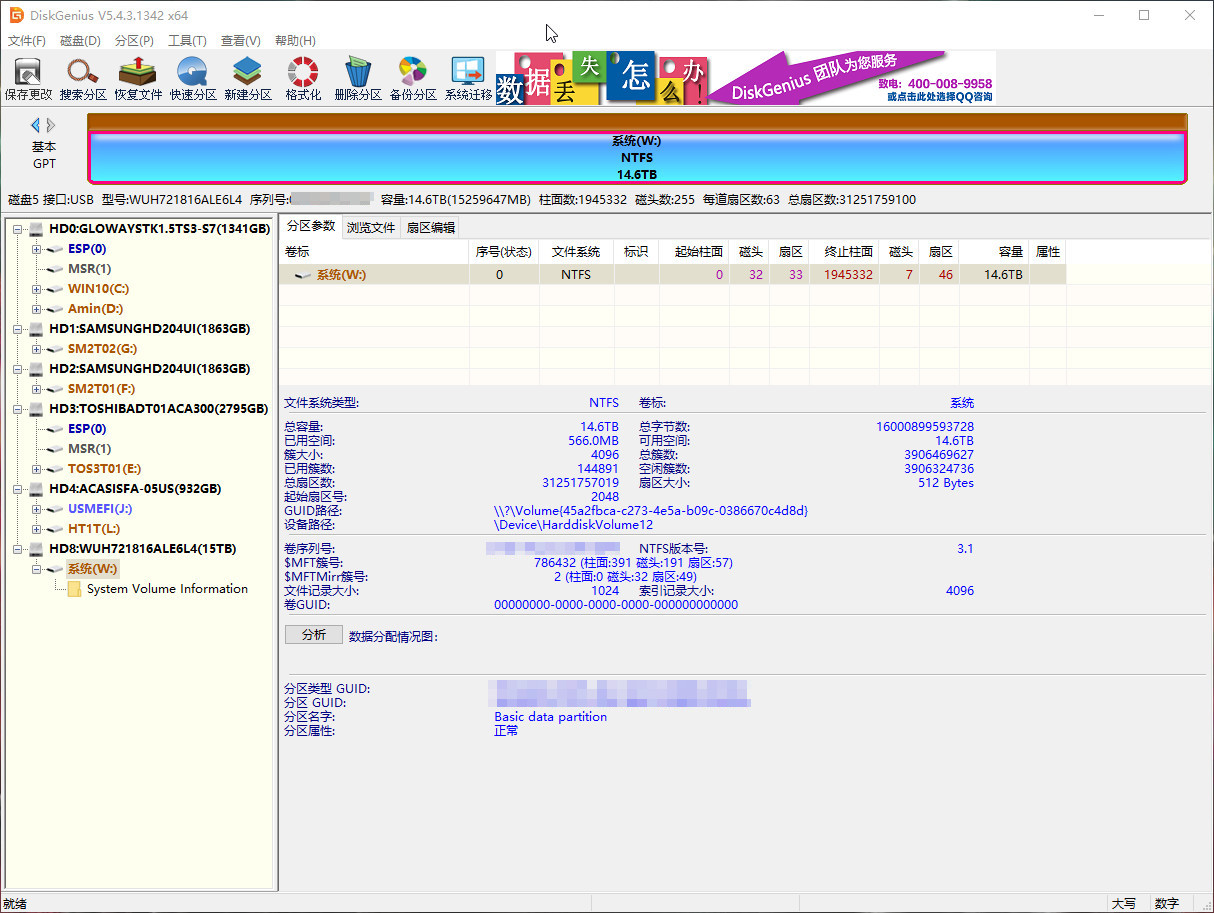Select the blue 系统(W:) partition bar
The height and width of the screenshot is (913, 1214).
(637, 158)
